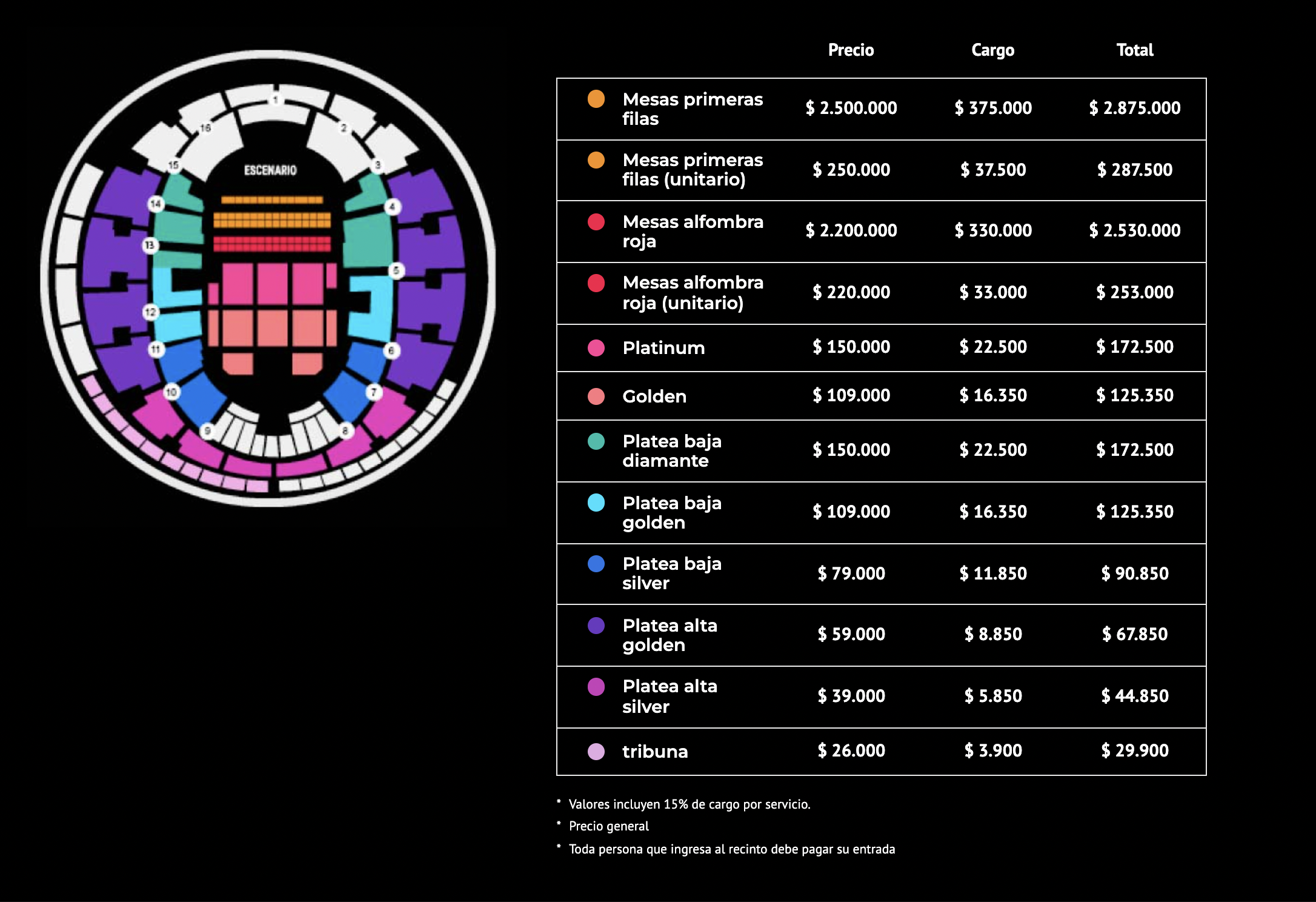This screenshot has width=1316, height=902.
Task: Click the Cargo column header
Action: pos(993,50)
